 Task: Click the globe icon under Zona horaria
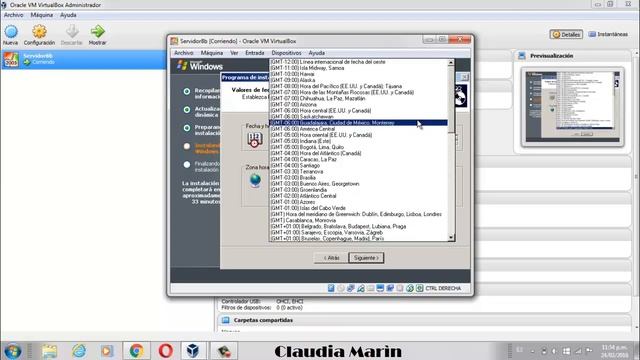point(255,180)
